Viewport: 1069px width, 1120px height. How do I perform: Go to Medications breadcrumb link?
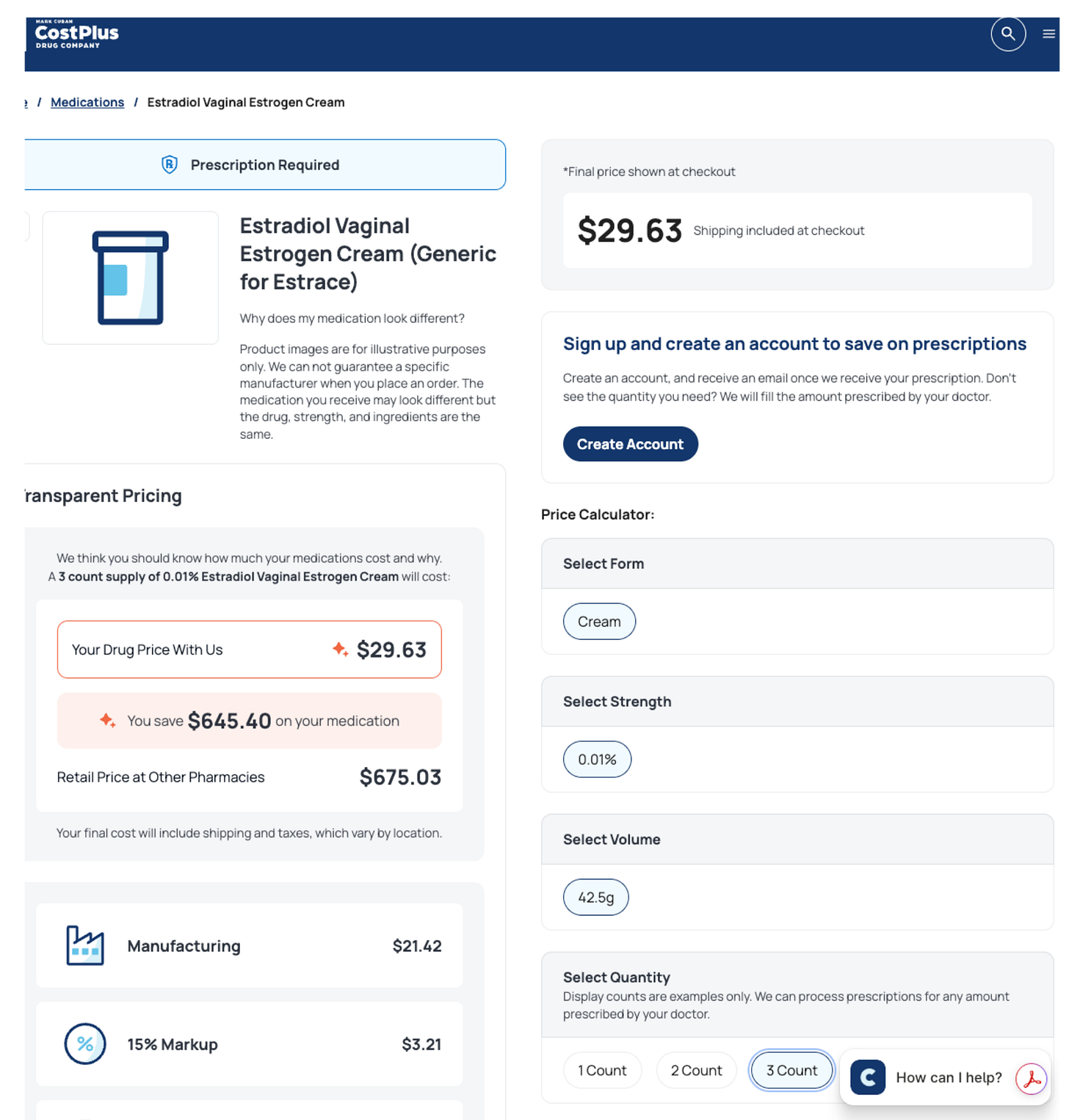pyautogui.click(x=87, y=102)
